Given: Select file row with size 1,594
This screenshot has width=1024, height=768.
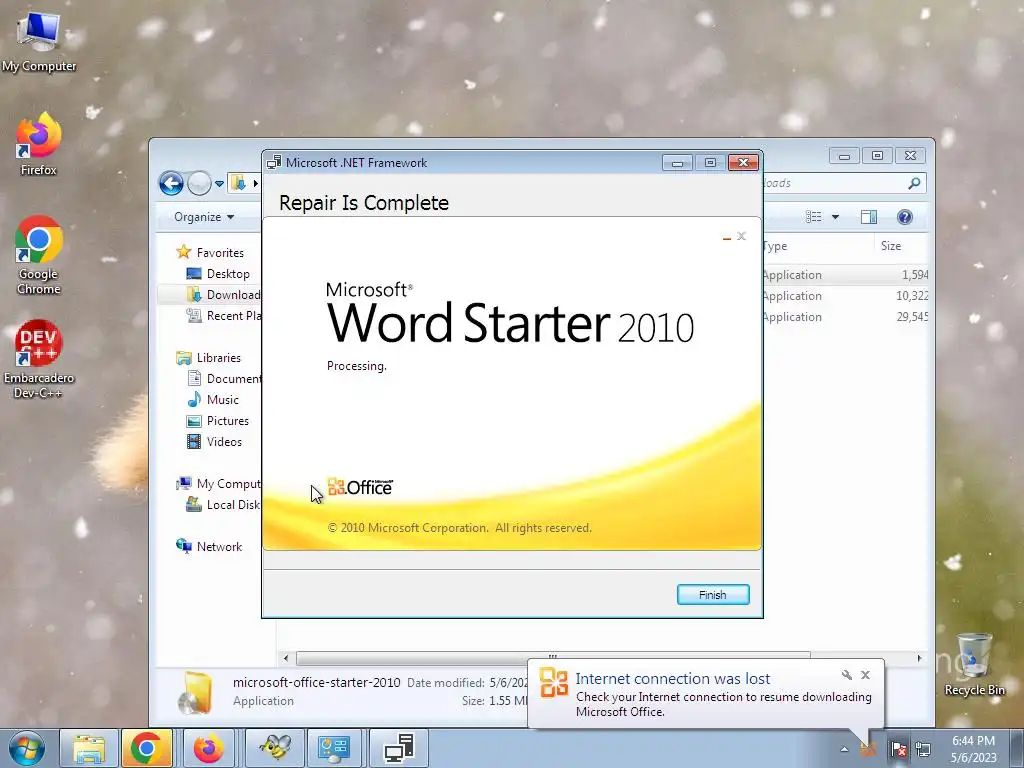Looking at the screenshot, I should tap(845, 275).
